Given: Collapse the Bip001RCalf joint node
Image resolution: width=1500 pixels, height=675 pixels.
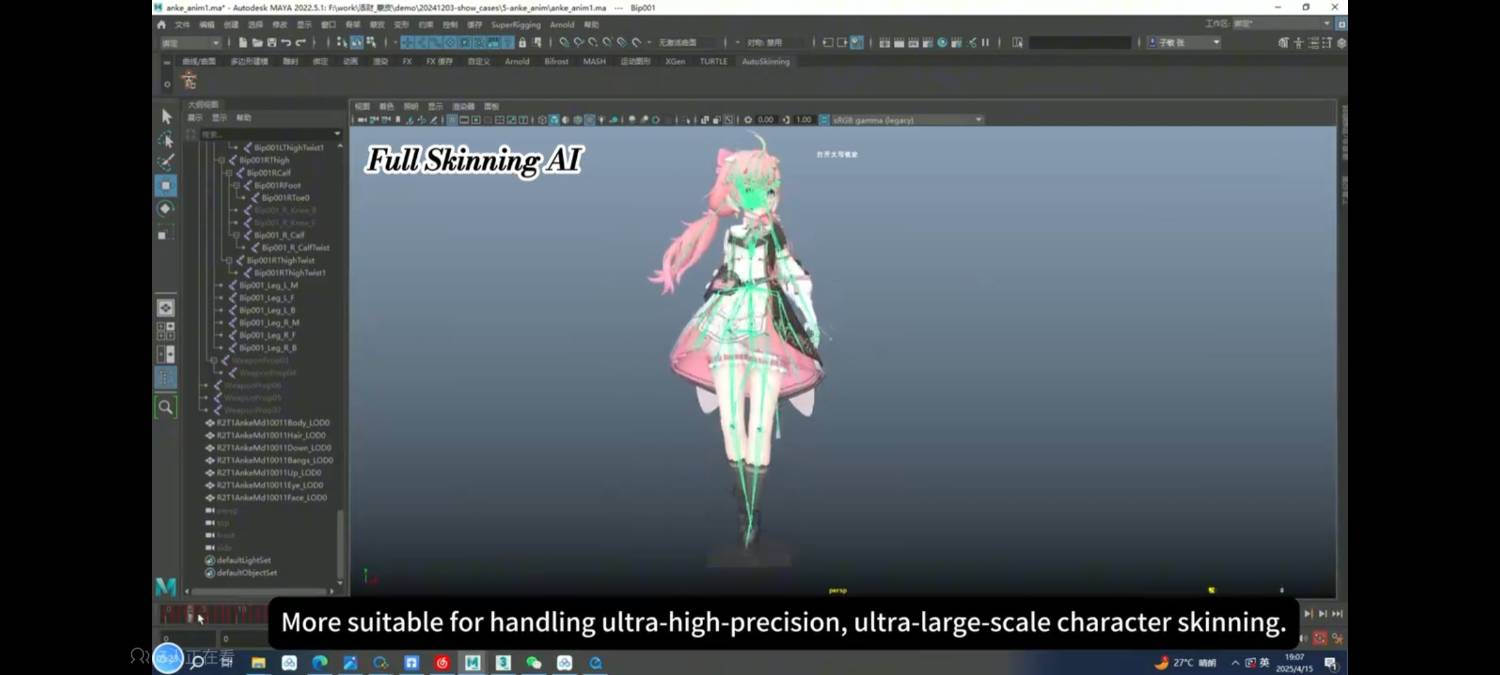Looking at the screenshot, I should click(x=229, y=173).
